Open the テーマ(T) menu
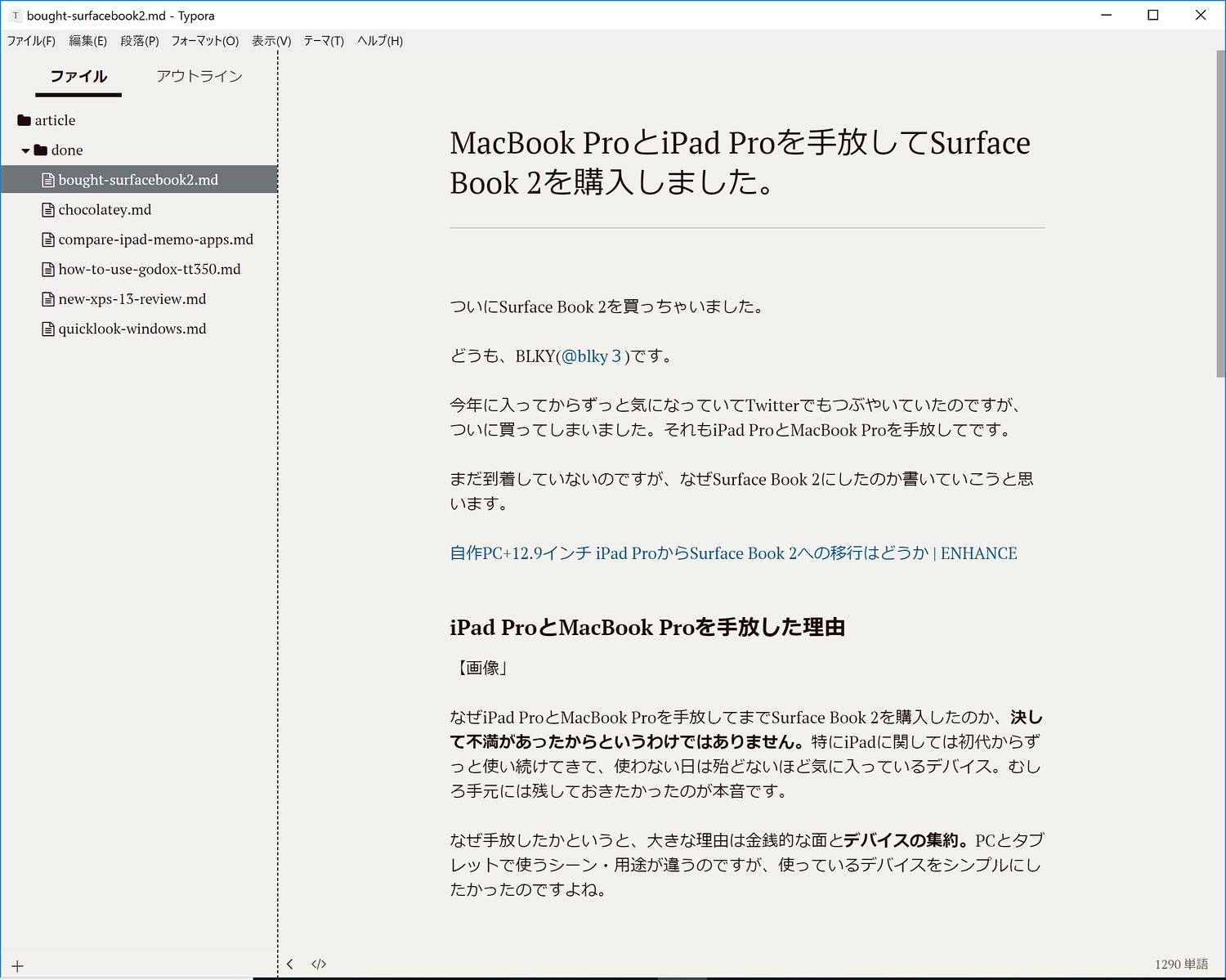 [x=324, y=41]
